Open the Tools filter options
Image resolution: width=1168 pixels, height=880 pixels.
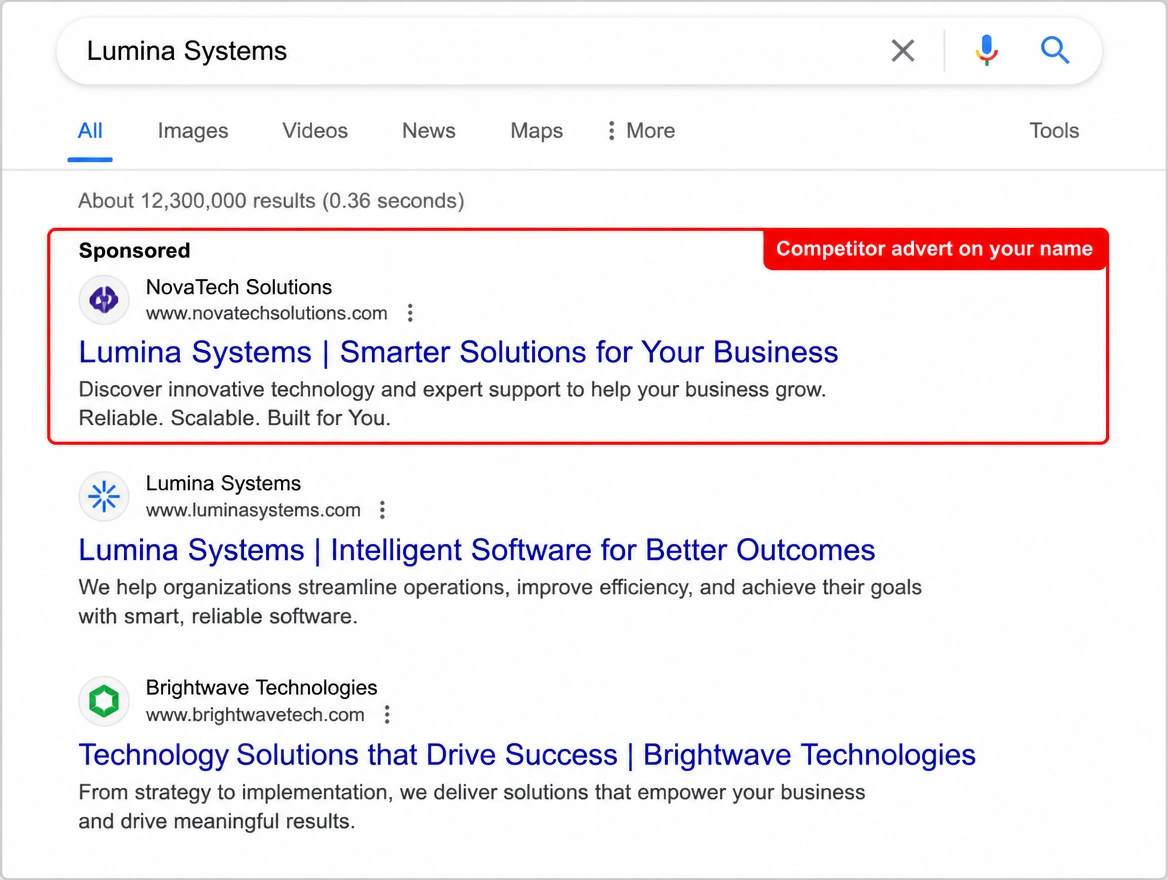pos(1054,130)
